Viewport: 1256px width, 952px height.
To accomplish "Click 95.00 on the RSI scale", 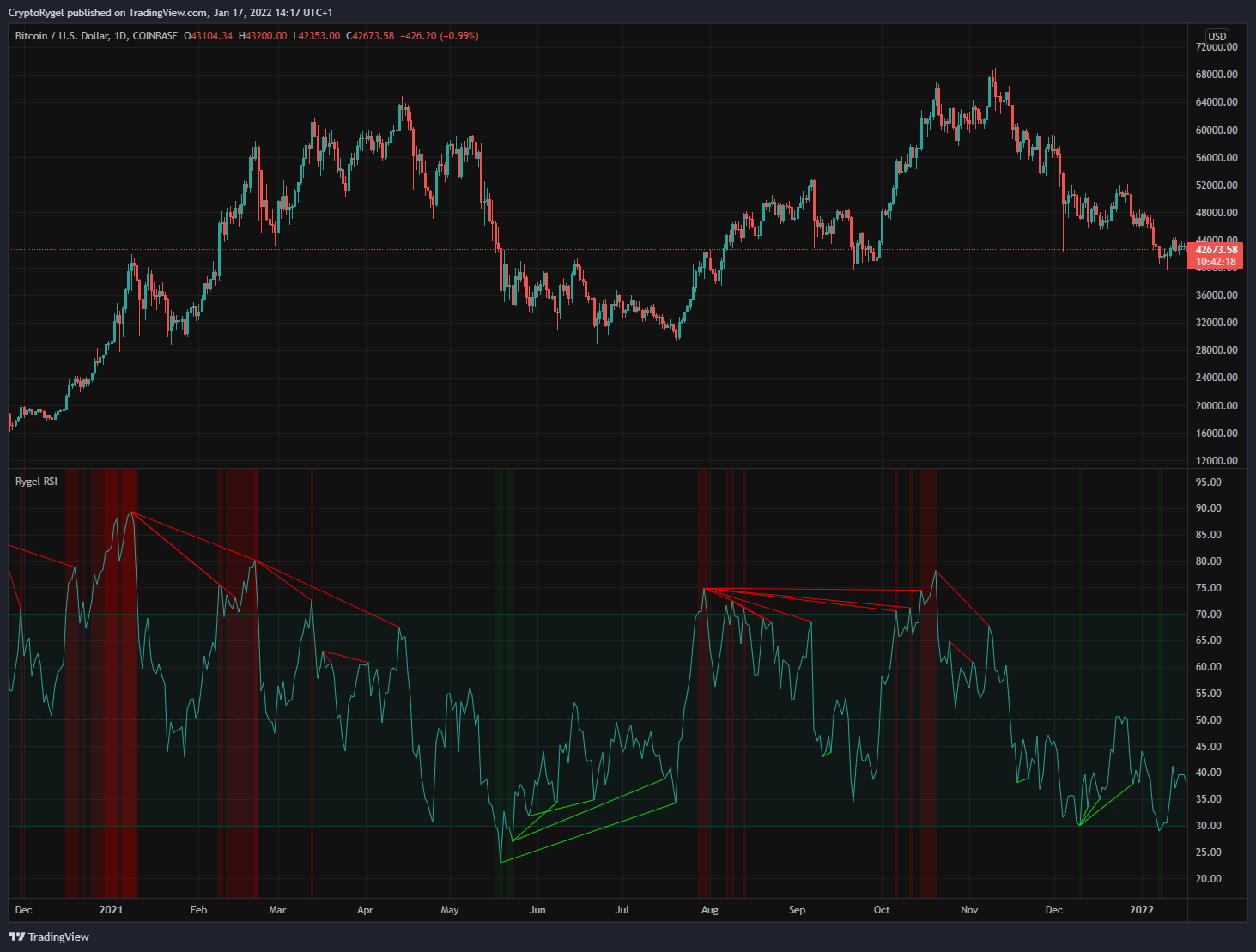I will pos(1209,482).
